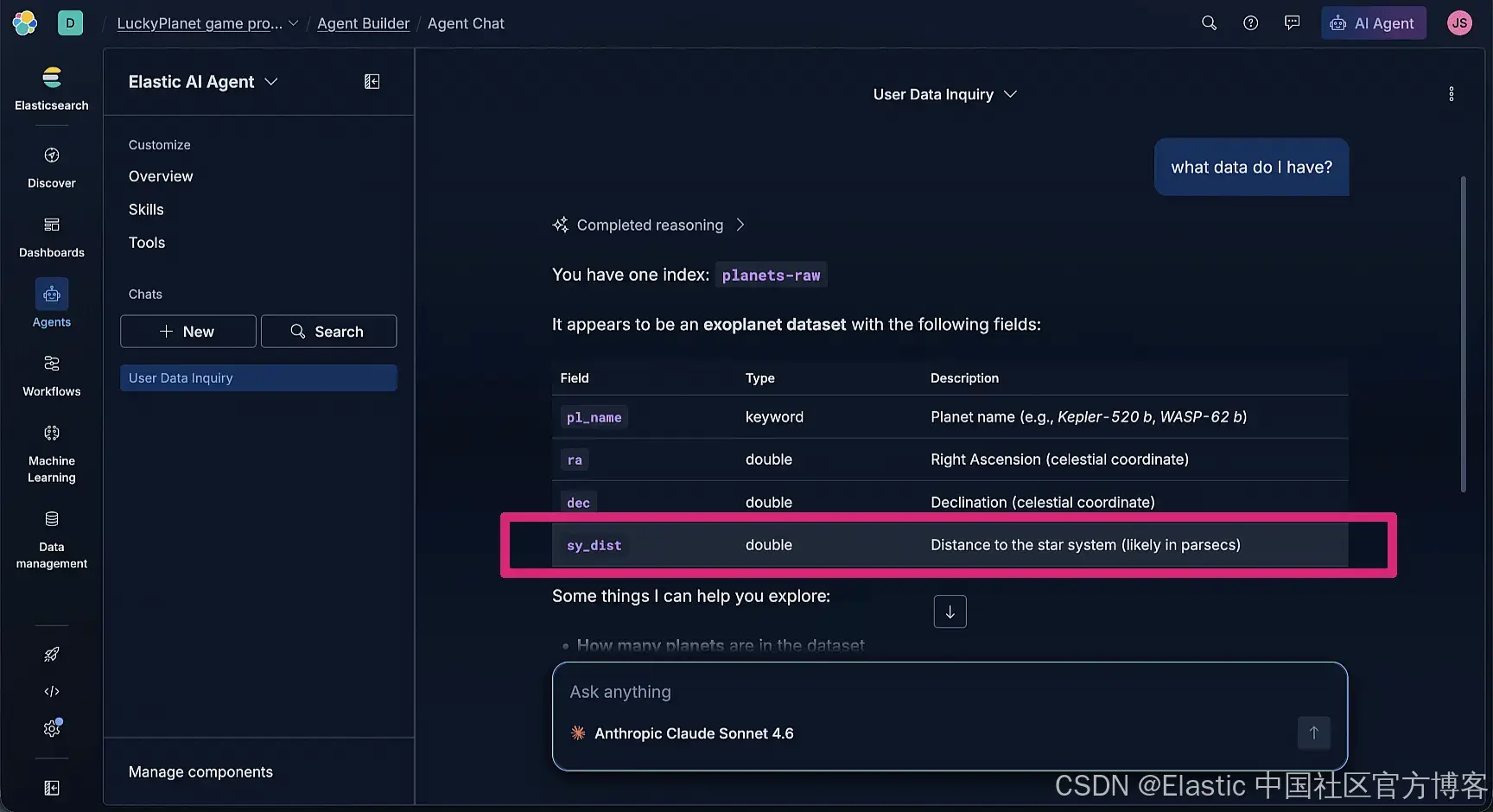This screenshot has width=1493, height=812.
Task: Click the green D space avatar
Action: click(70, 23)
